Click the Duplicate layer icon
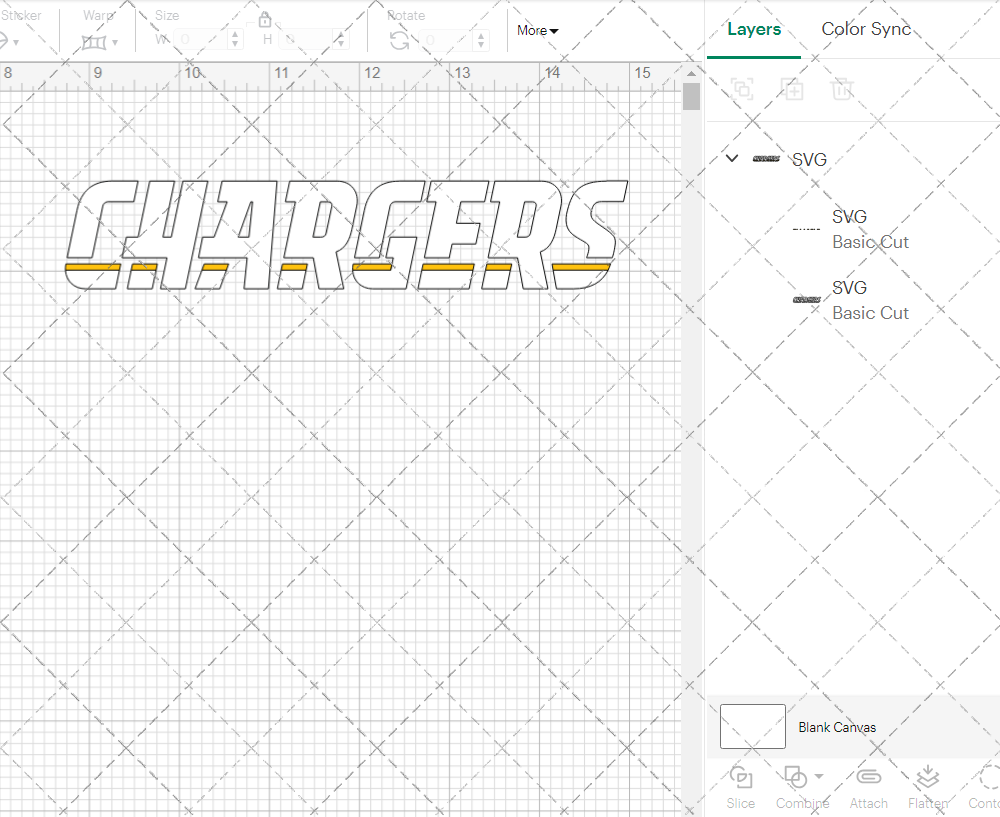Image resolution: width=1000 pixels, height=817 pixels. [x=792, y=89]
